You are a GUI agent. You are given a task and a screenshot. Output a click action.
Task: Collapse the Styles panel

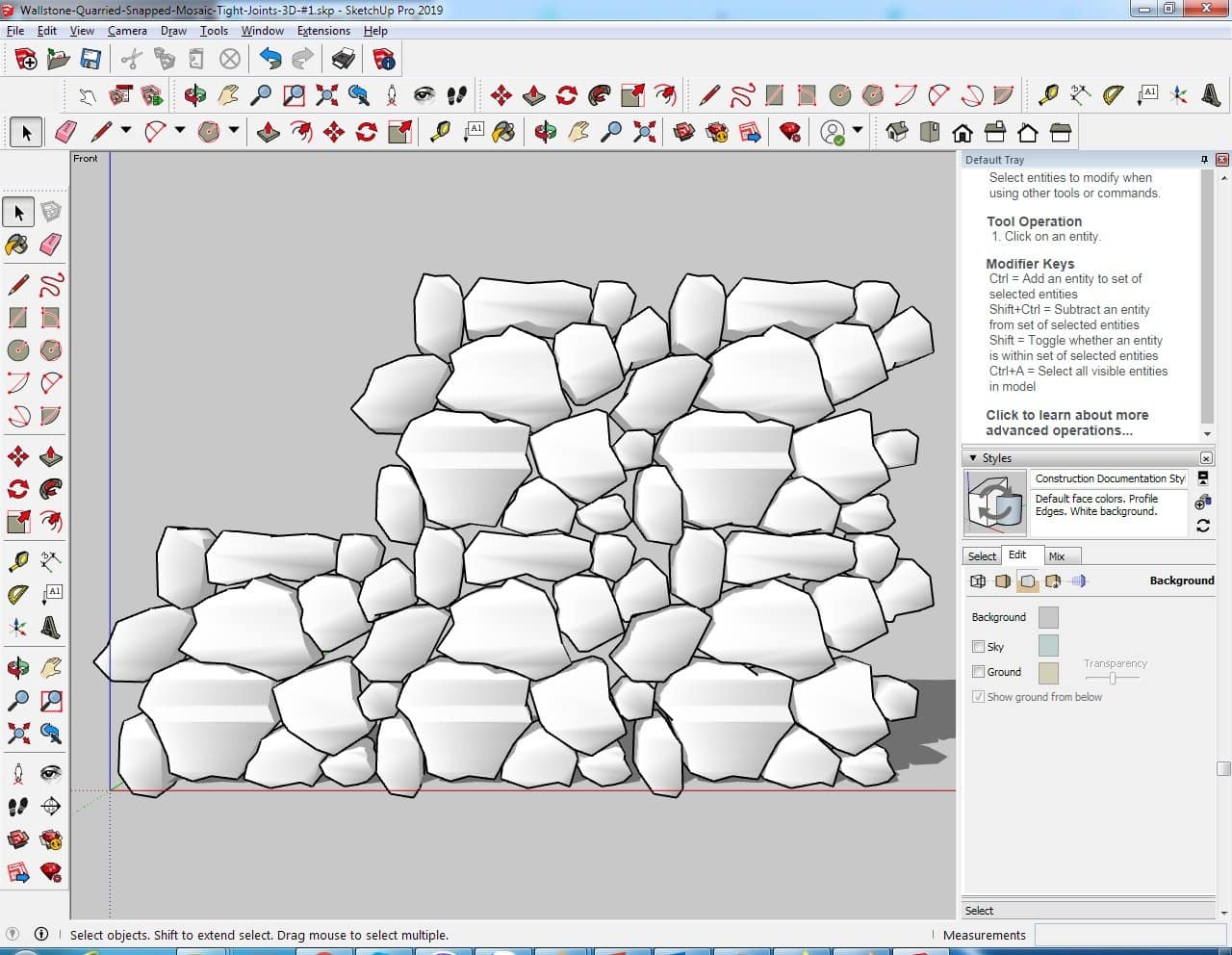[973, 458]
